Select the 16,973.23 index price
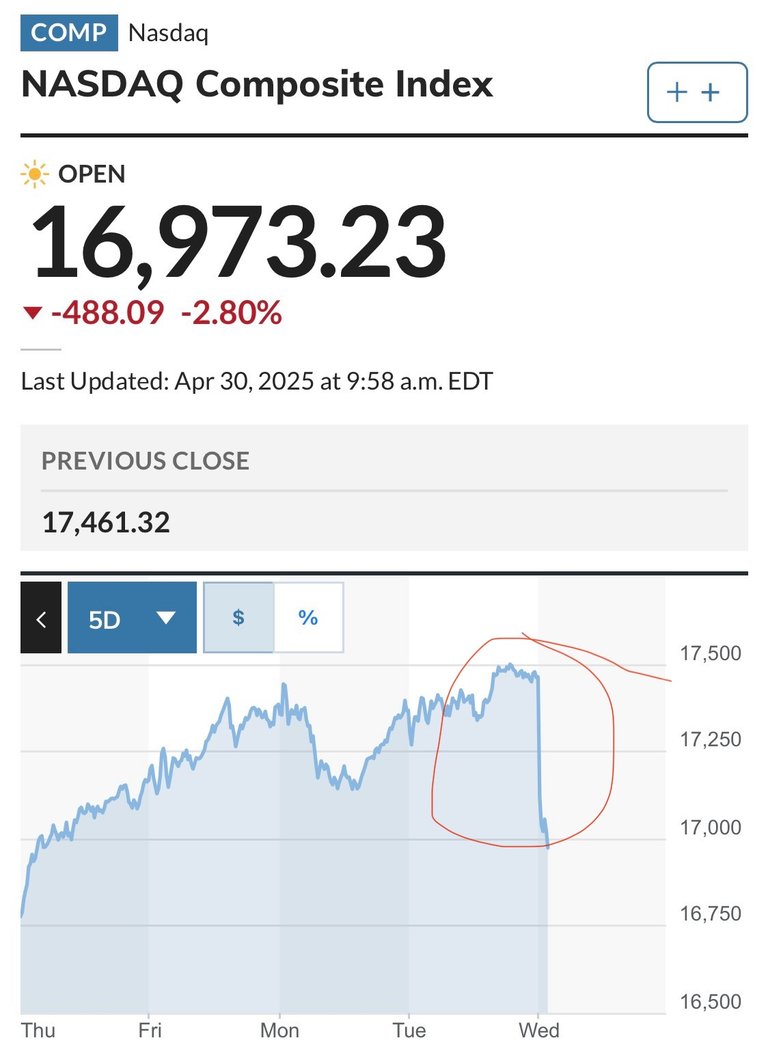This screenshot has height=1045, width=768. click(x=238, y=241)
